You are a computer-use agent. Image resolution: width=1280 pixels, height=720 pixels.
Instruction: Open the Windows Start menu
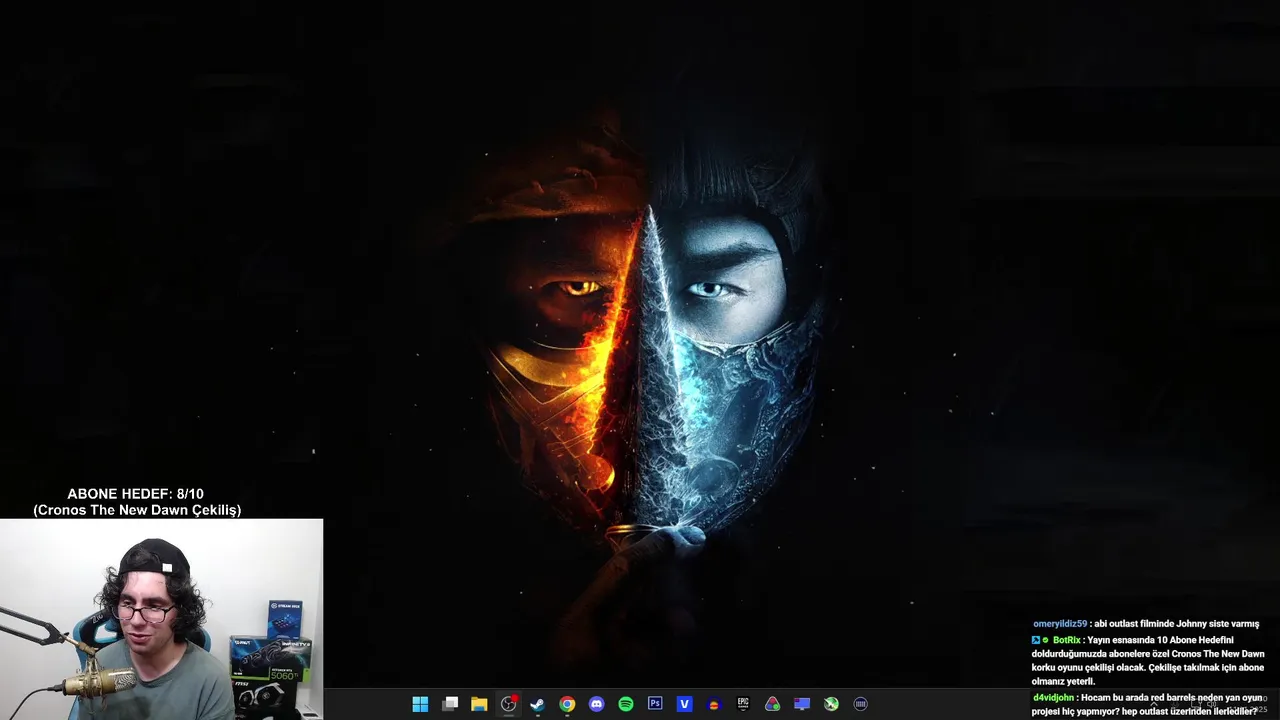point(420,704)
